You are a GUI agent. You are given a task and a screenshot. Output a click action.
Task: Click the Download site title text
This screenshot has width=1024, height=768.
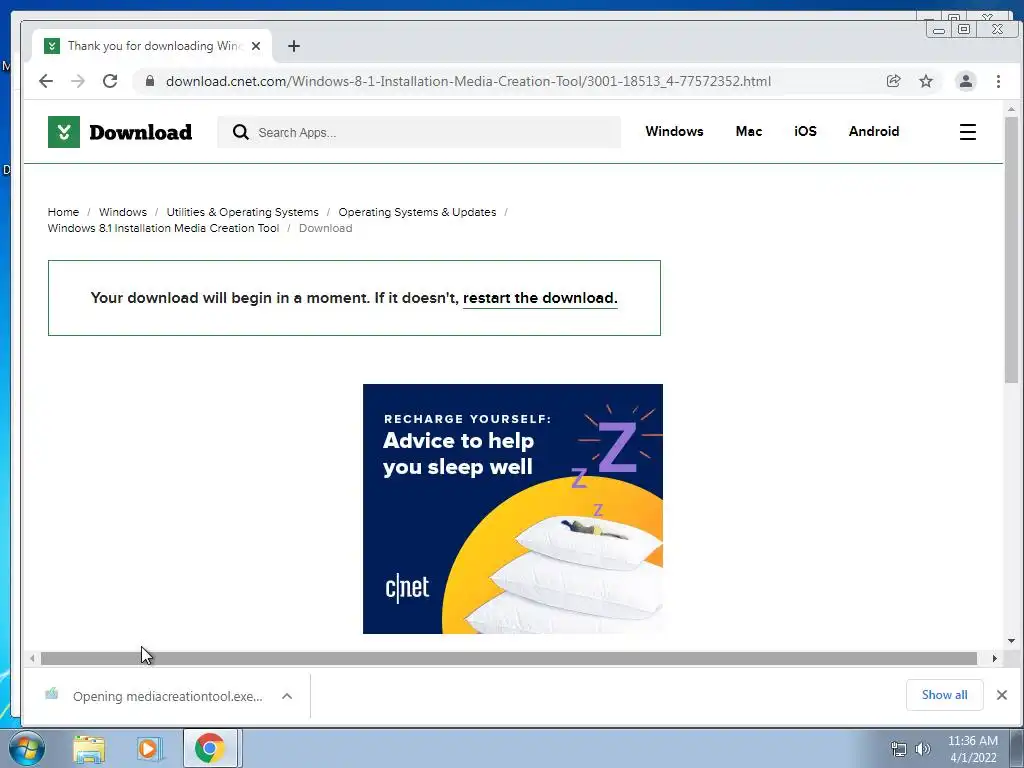[x=140, y=132]
